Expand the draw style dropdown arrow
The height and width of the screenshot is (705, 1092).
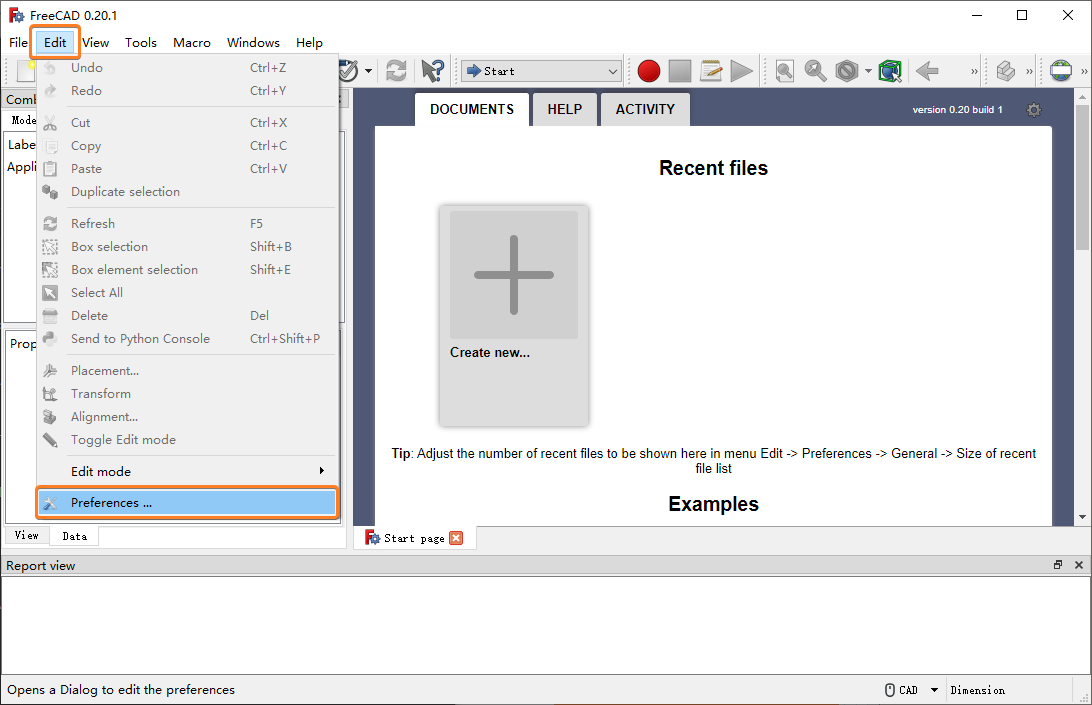click(868, 71)
